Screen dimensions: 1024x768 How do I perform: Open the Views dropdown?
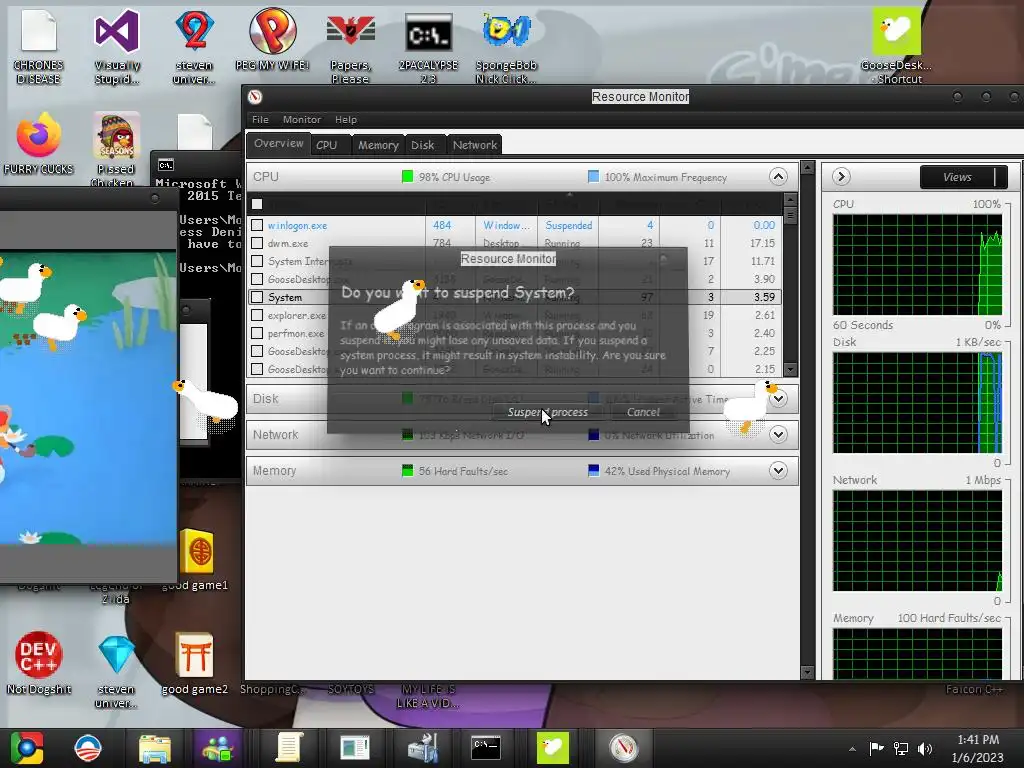coord(963,177)
